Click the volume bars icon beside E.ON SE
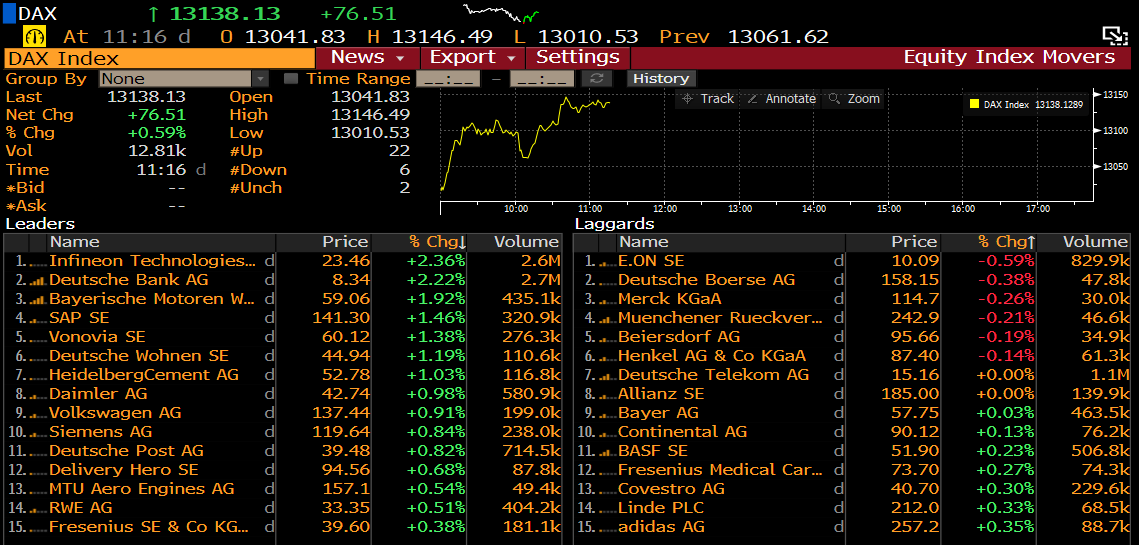Screen dimensions: 1139x545 (x=607, y=262)
